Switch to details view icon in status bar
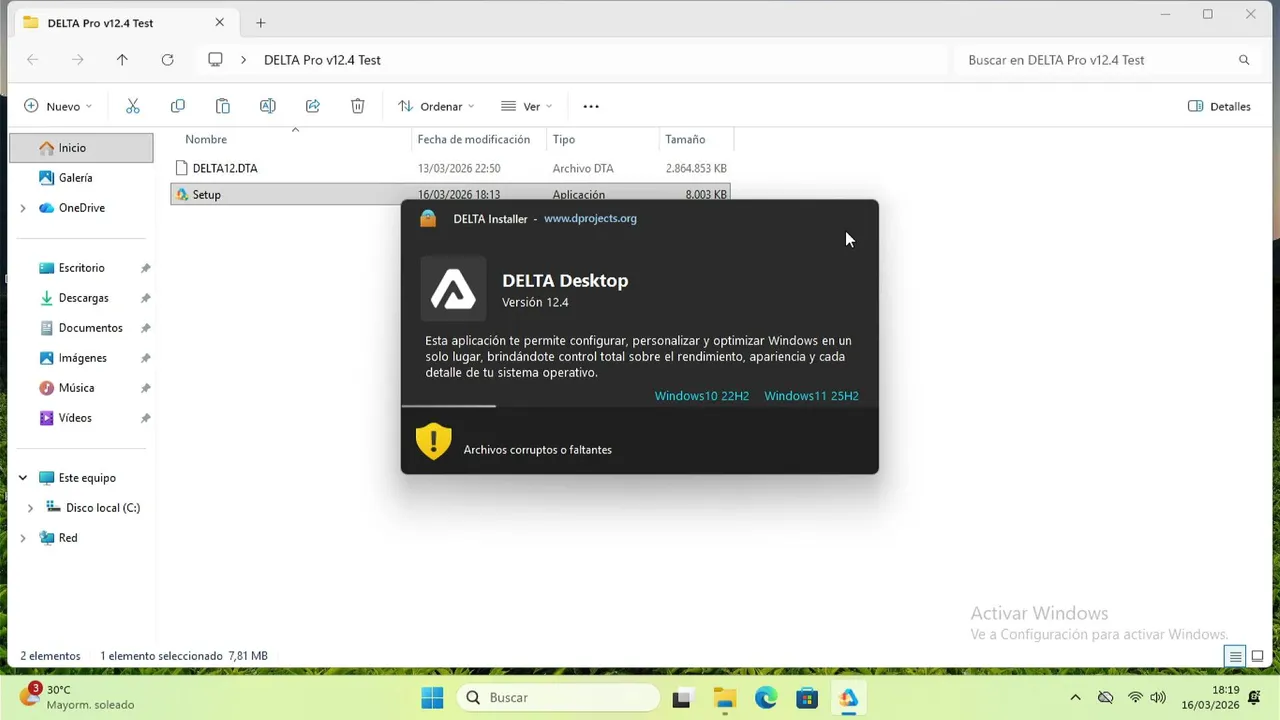The width and height of the screenshot is (1280, 720). pos(1236,656)
